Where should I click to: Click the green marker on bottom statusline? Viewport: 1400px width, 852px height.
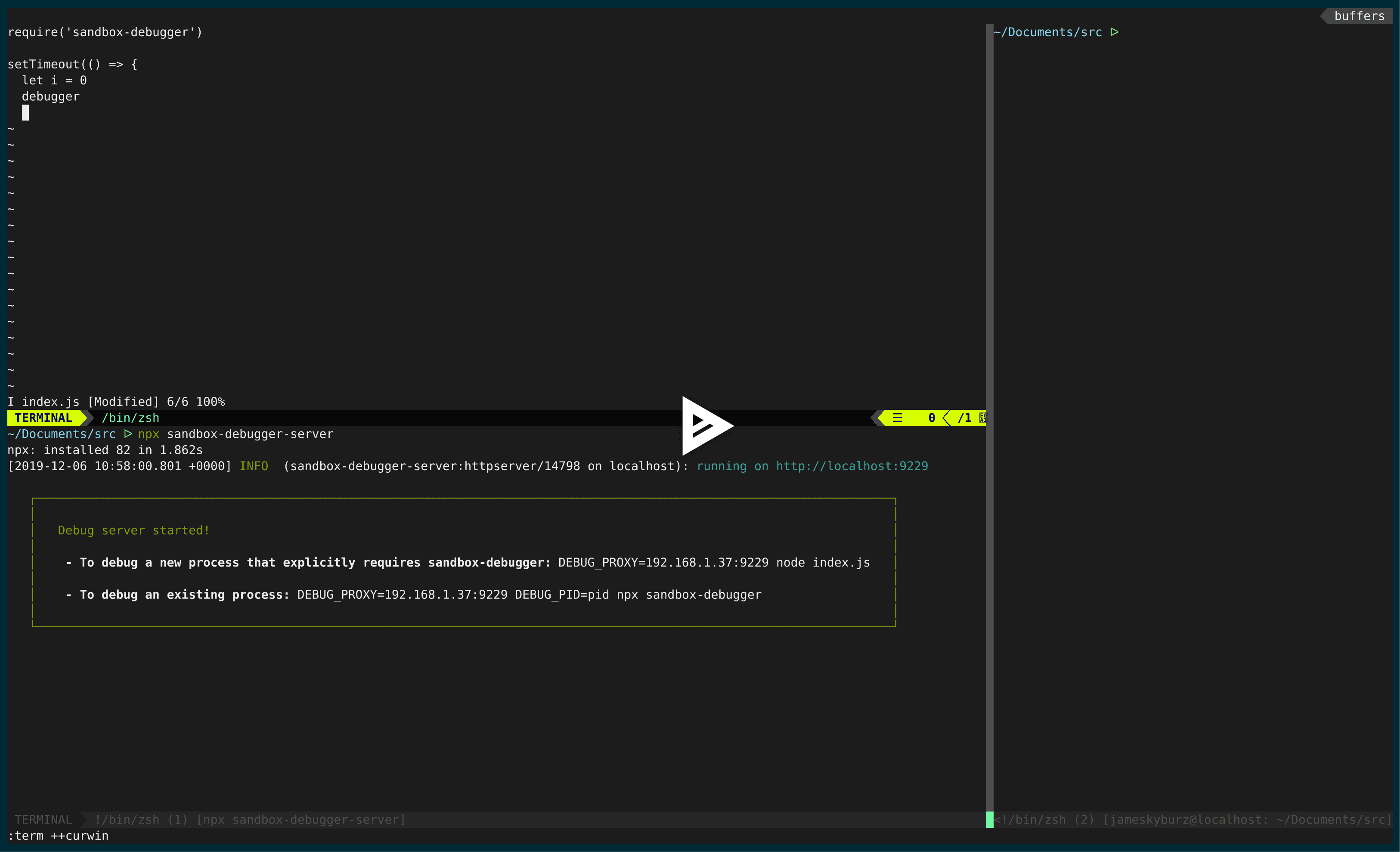[989, 820]
